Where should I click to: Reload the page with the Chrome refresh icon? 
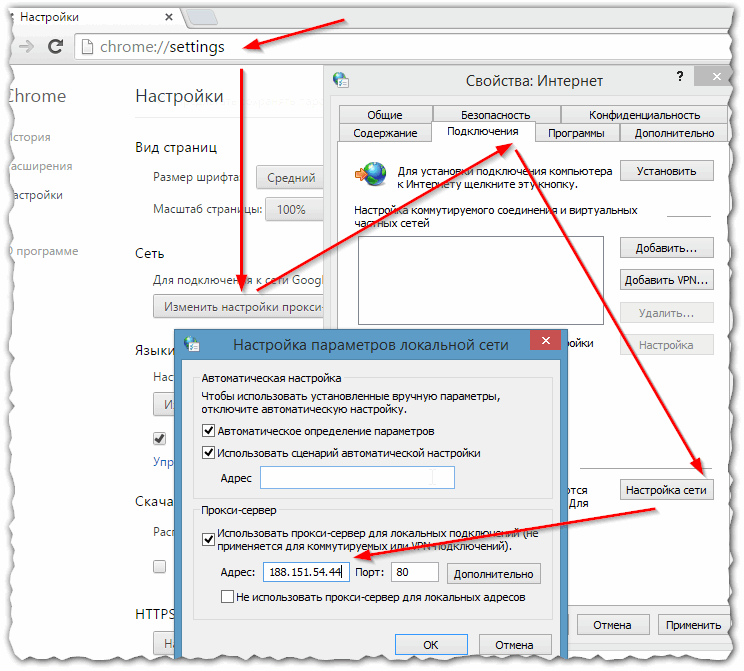[56, 47]
